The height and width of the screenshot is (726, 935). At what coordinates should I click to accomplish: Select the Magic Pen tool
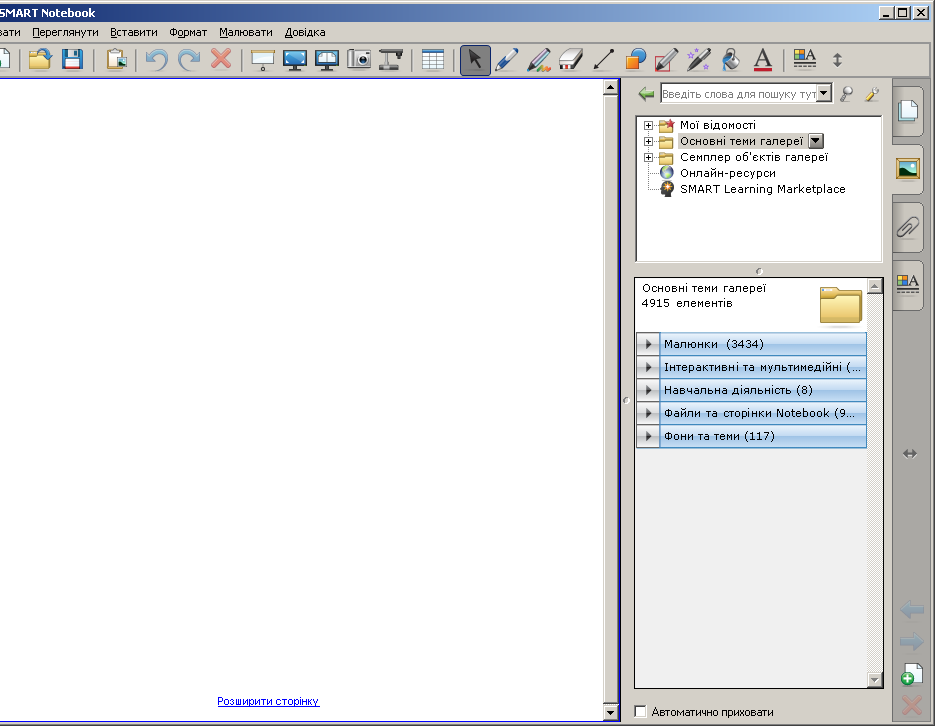pos(699,60)
